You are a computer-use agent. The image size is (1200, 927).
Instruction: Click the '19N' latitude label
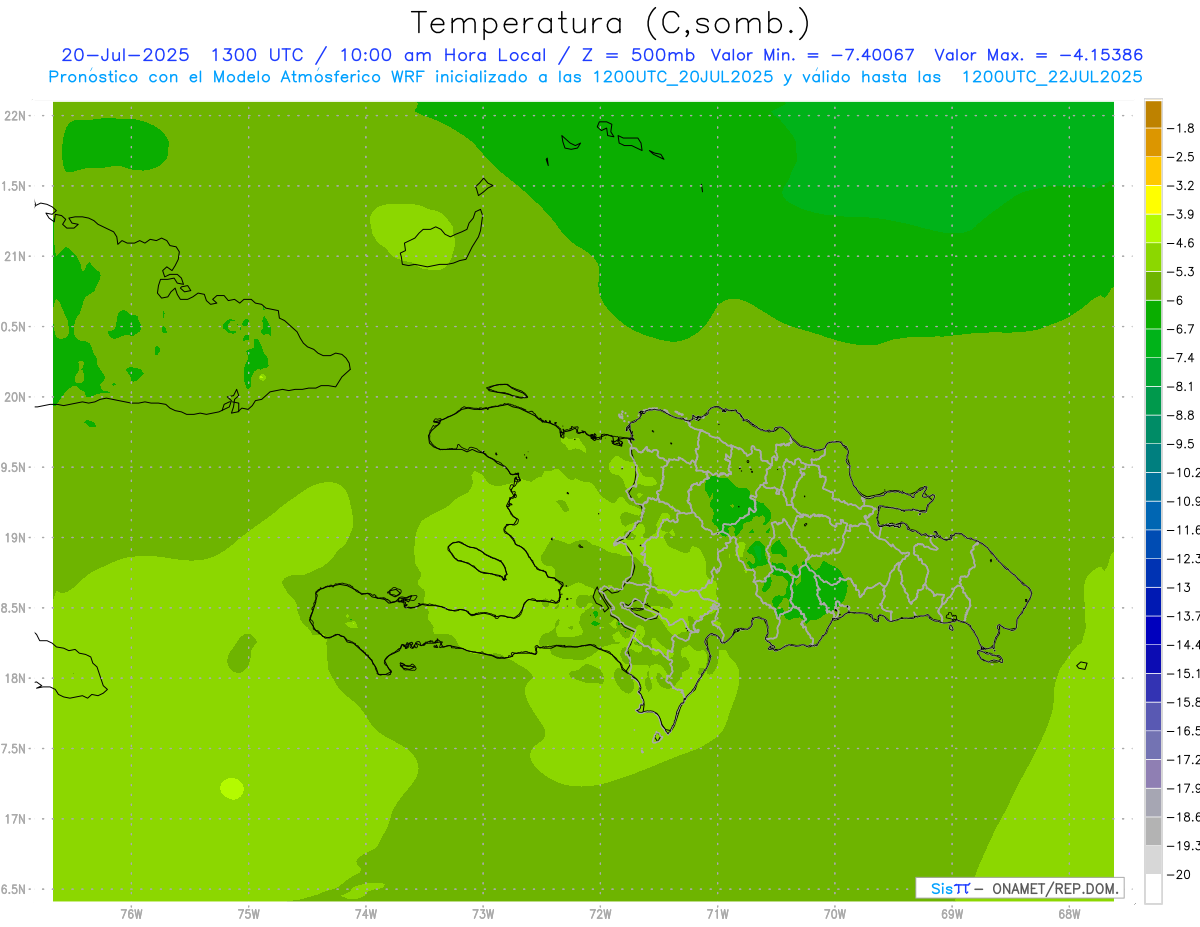(16, 537)
